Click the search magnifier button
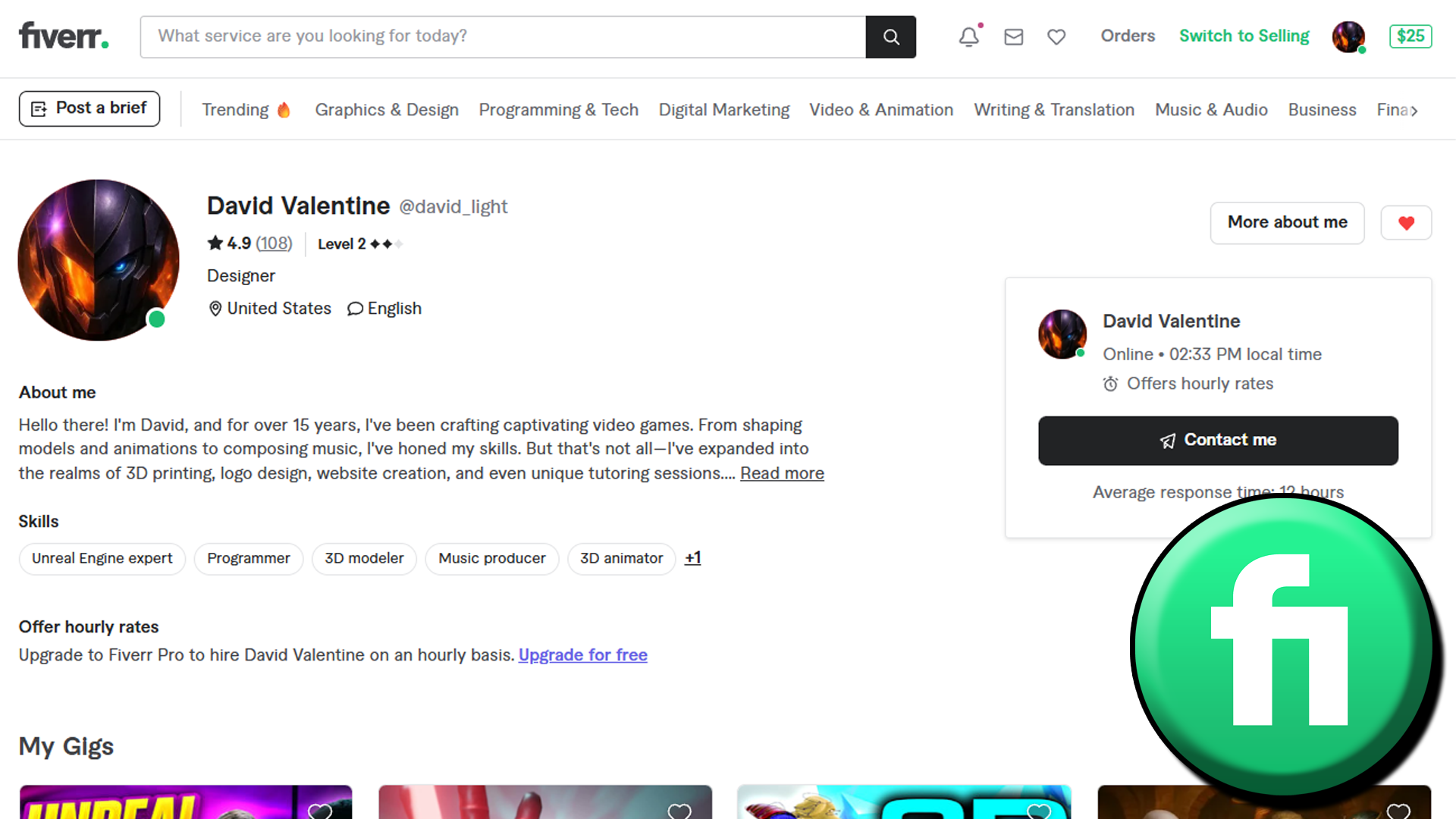This screenshot has width=1456, height=819. tap(890, 36)
